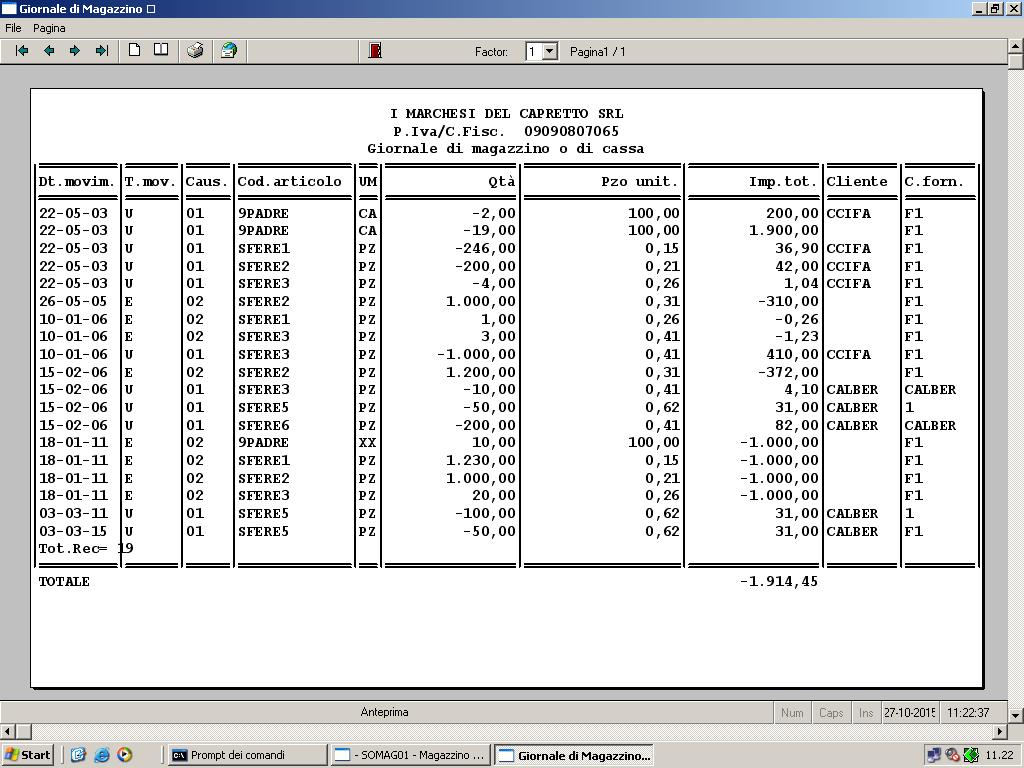Click the amount -310,00
This screenshot has width=1024, height=768.
click(x=788, y=302)
